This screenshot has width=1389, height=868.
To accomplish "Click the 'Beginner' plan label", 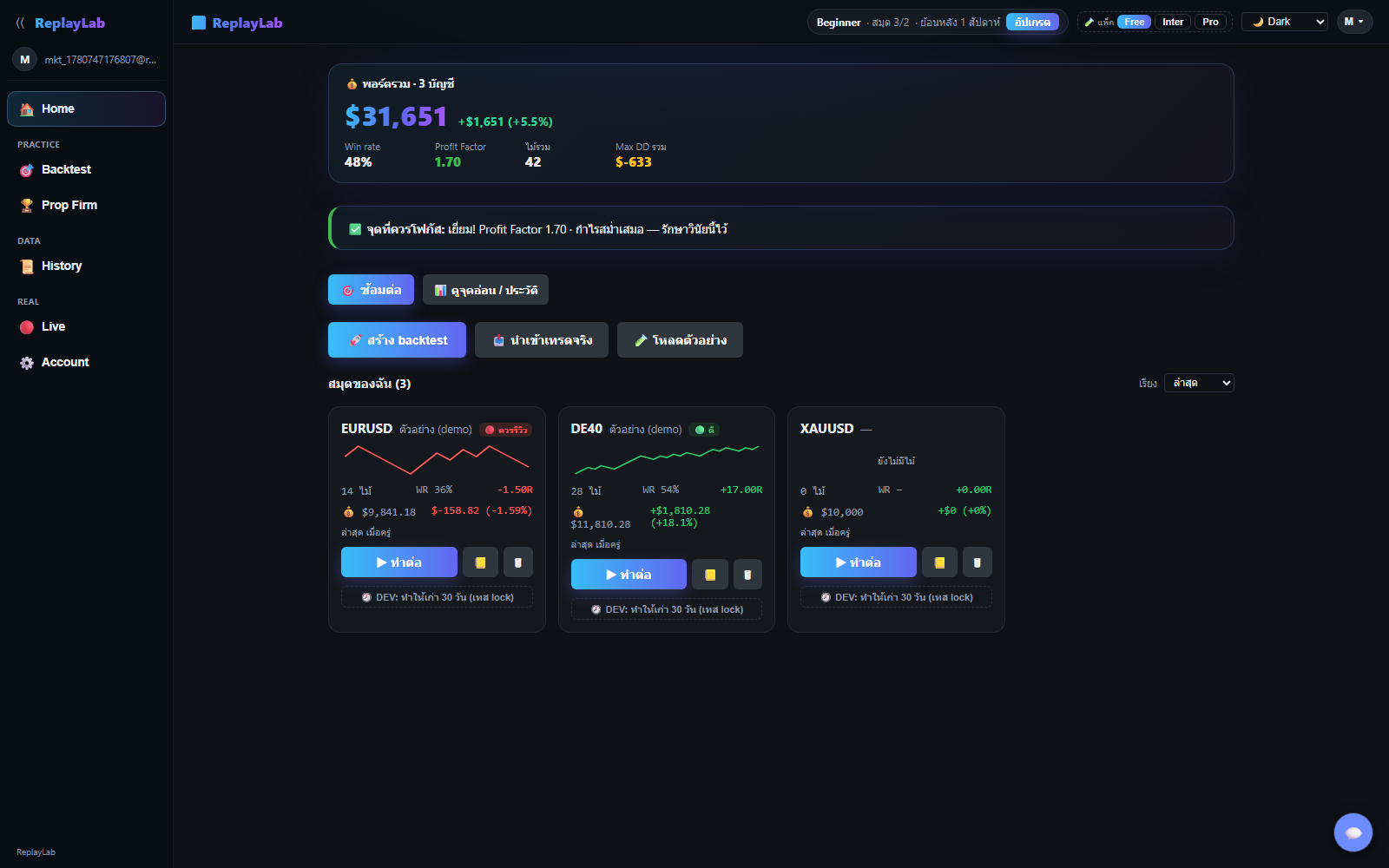I will click(839, 23).
